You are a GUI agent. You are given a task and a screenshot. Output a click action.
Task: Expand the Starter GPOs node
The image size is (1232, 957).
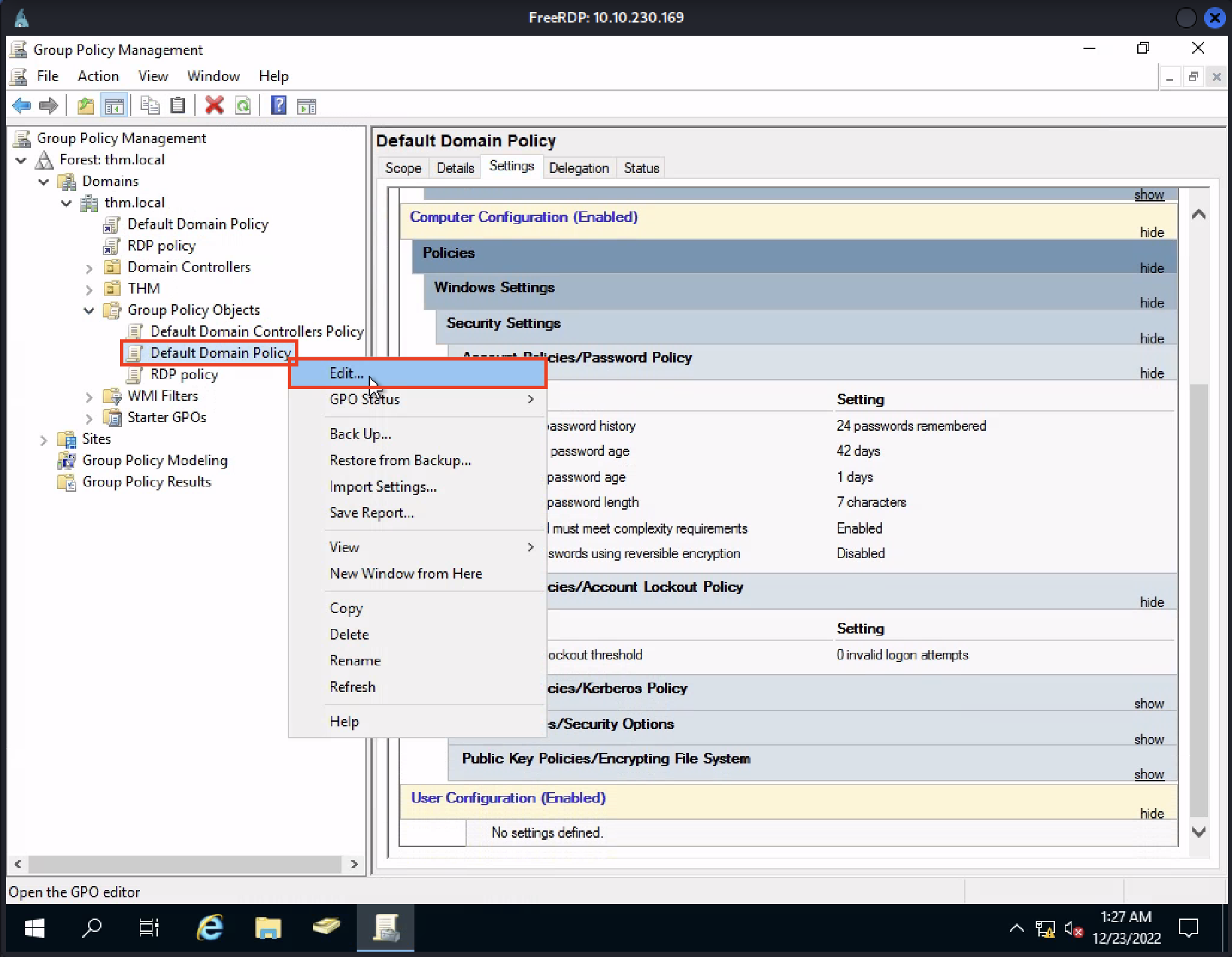pos(89,418)
